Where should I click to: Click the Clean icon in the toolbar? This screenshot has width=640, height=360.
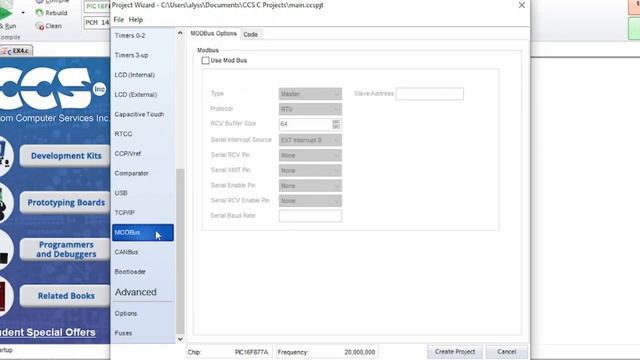[40, 26]
